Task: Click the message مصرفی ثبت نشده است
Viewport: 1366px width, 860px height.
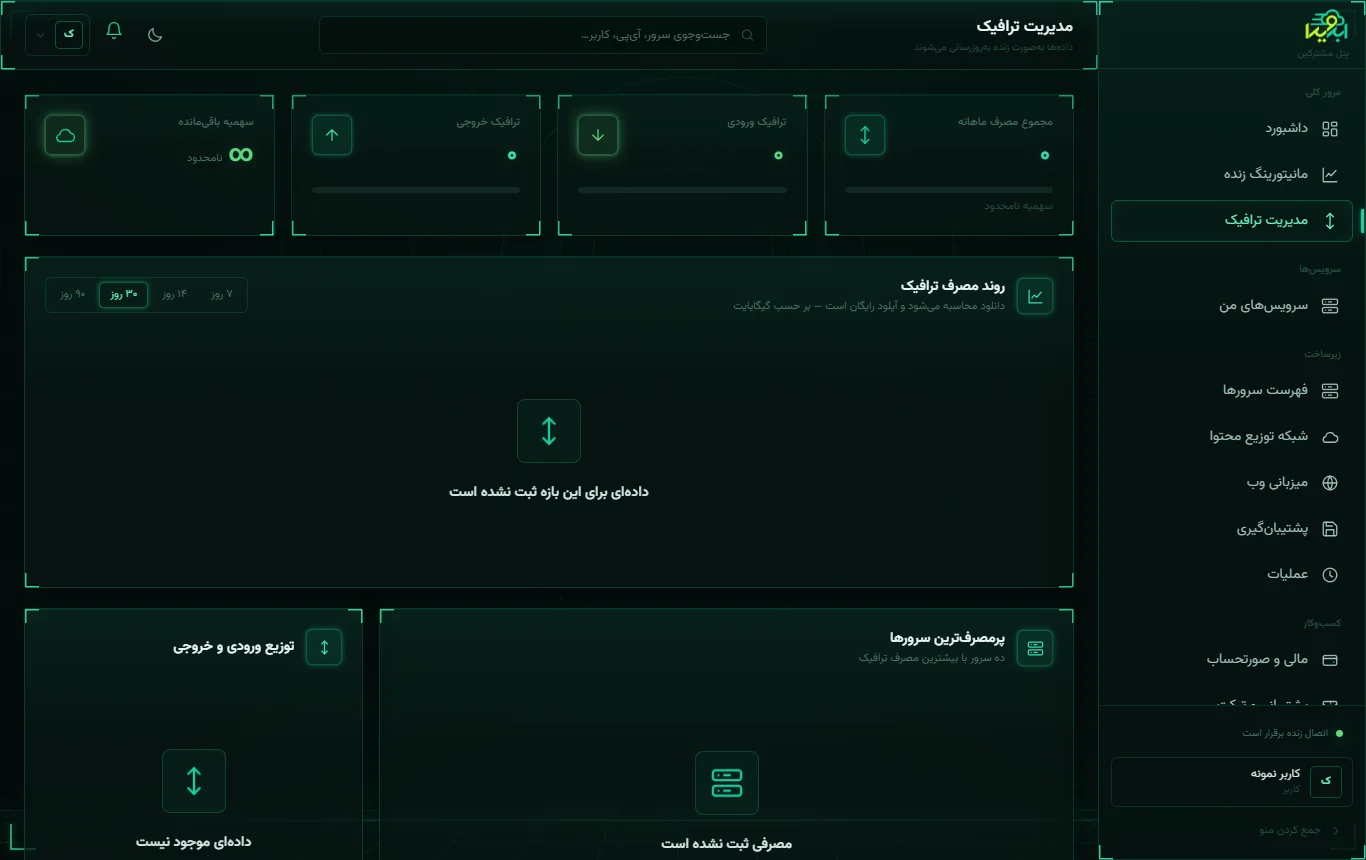Action: [727, 844]
